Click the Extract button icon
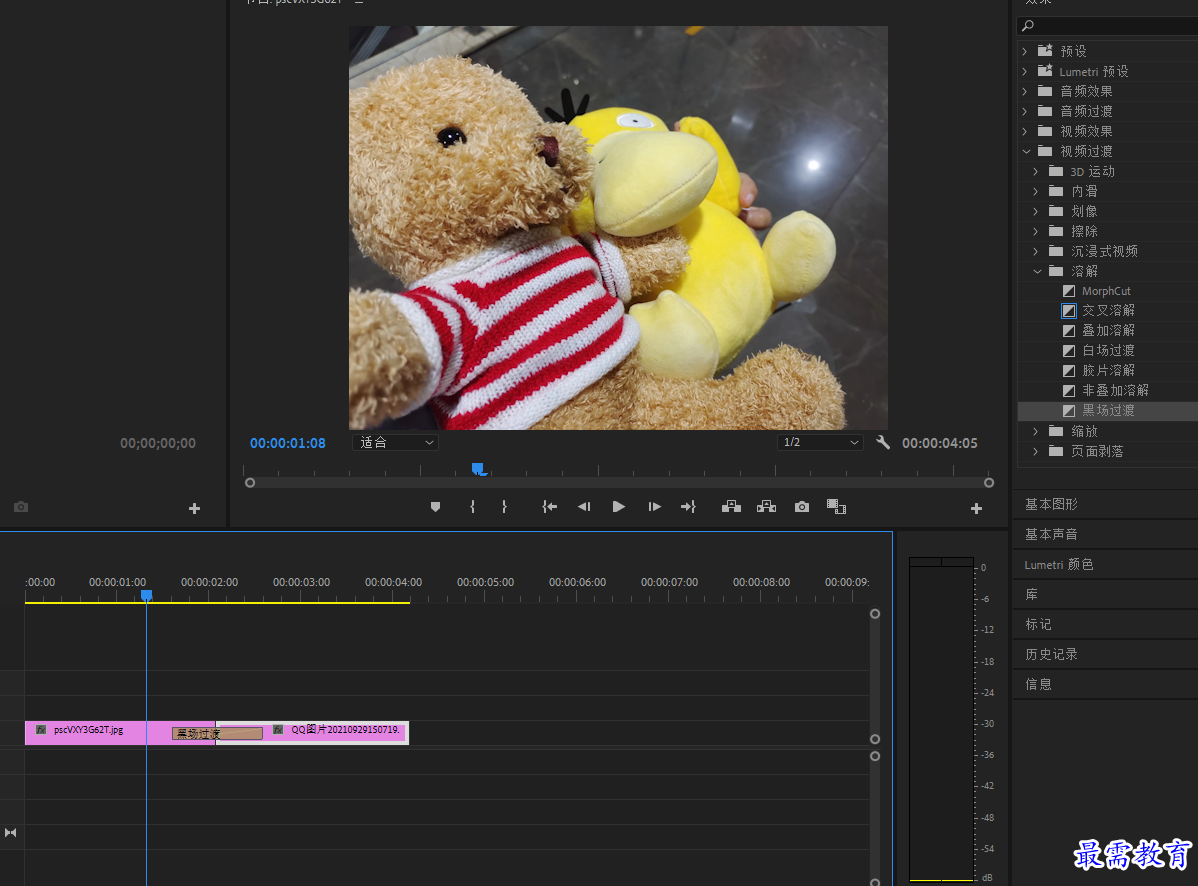 point(766,507)
